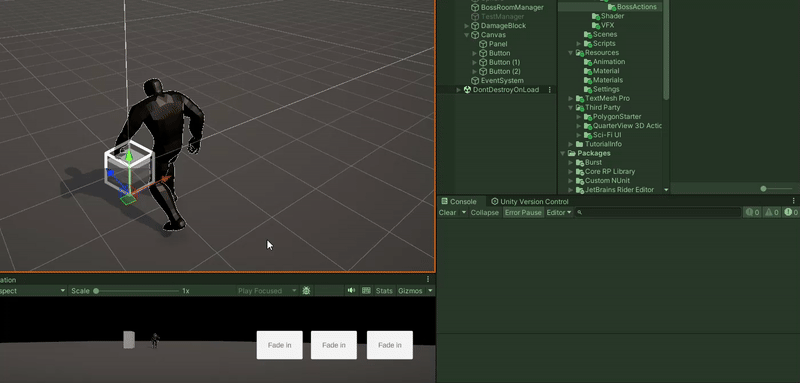Collapse the Third Party folder arrow
Screen dimensions: 800x383
pyautogui.click(x=570, y=108)
